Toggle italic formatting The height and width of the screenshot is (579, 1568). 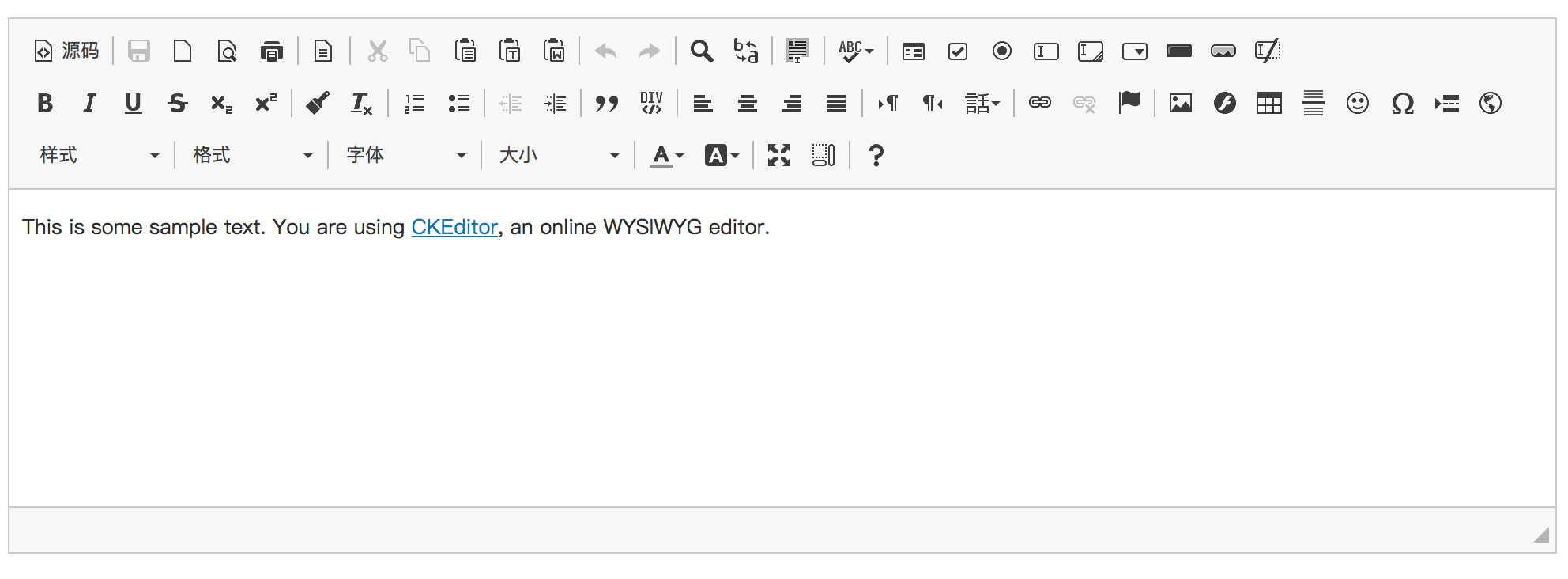[x=89, y=104]
